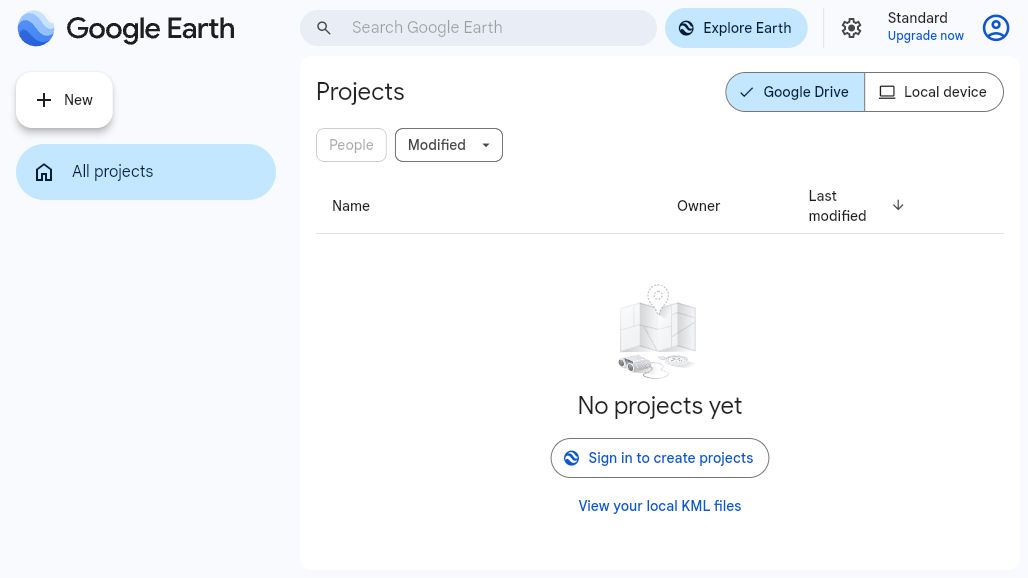This screenshot has height=578, width=1028.
Task: Toggle the Google Drive projects view
Action: tap(794, 92)
